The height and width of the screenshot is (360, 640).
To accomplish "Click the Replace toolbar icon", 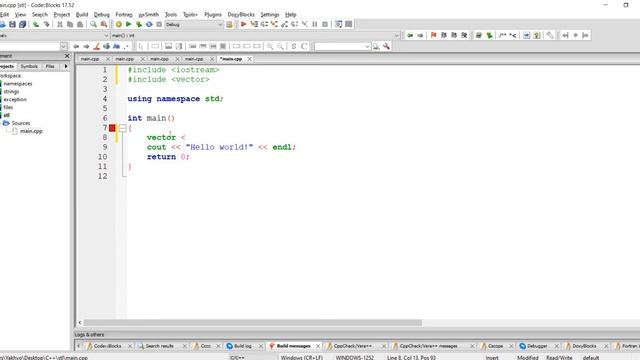I will (x=104, y=24).
